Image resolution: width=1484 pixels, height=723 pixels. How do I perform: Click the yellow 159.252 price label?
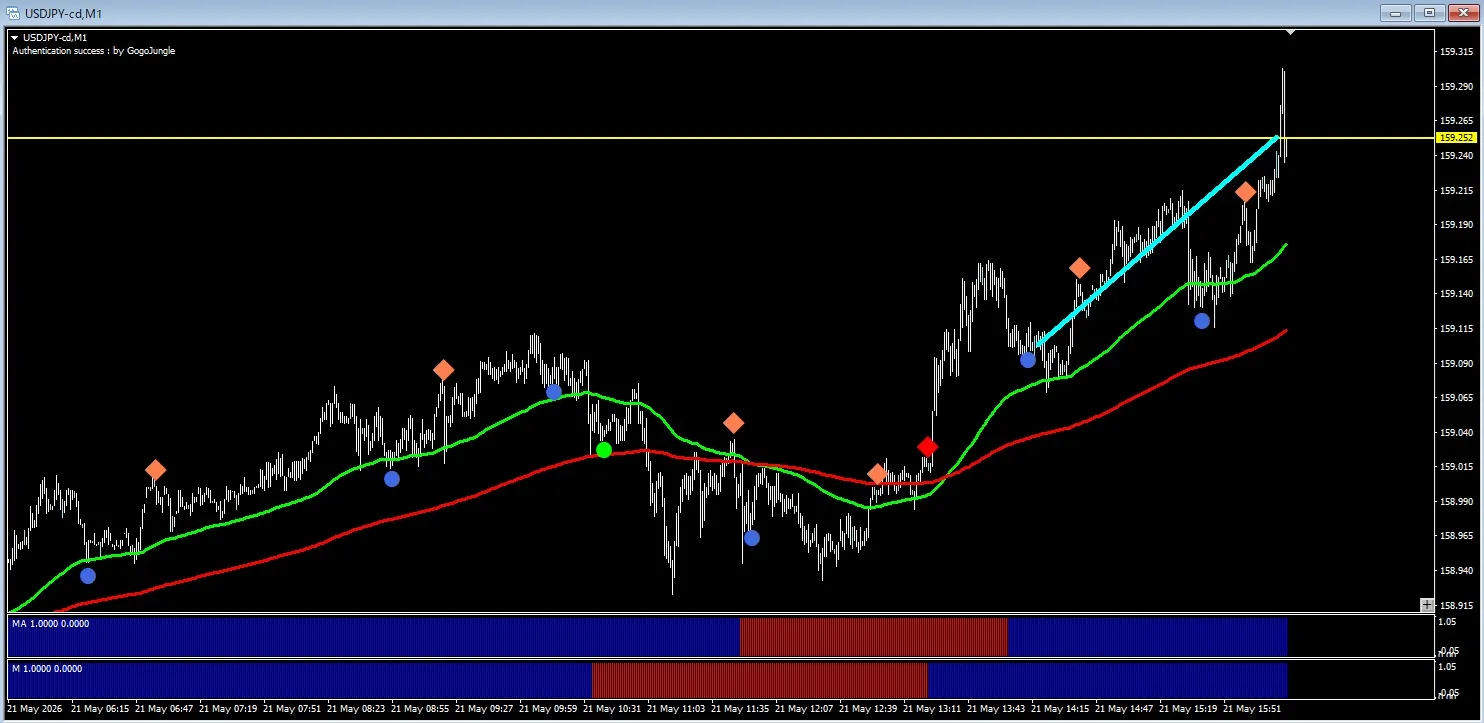[1455, 138]
